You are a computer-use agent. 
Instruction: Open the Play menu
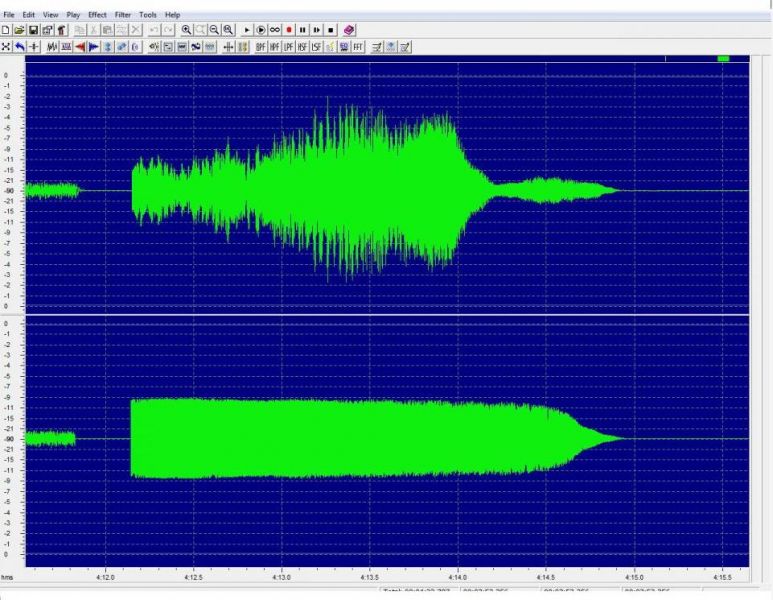coord(73,15)
